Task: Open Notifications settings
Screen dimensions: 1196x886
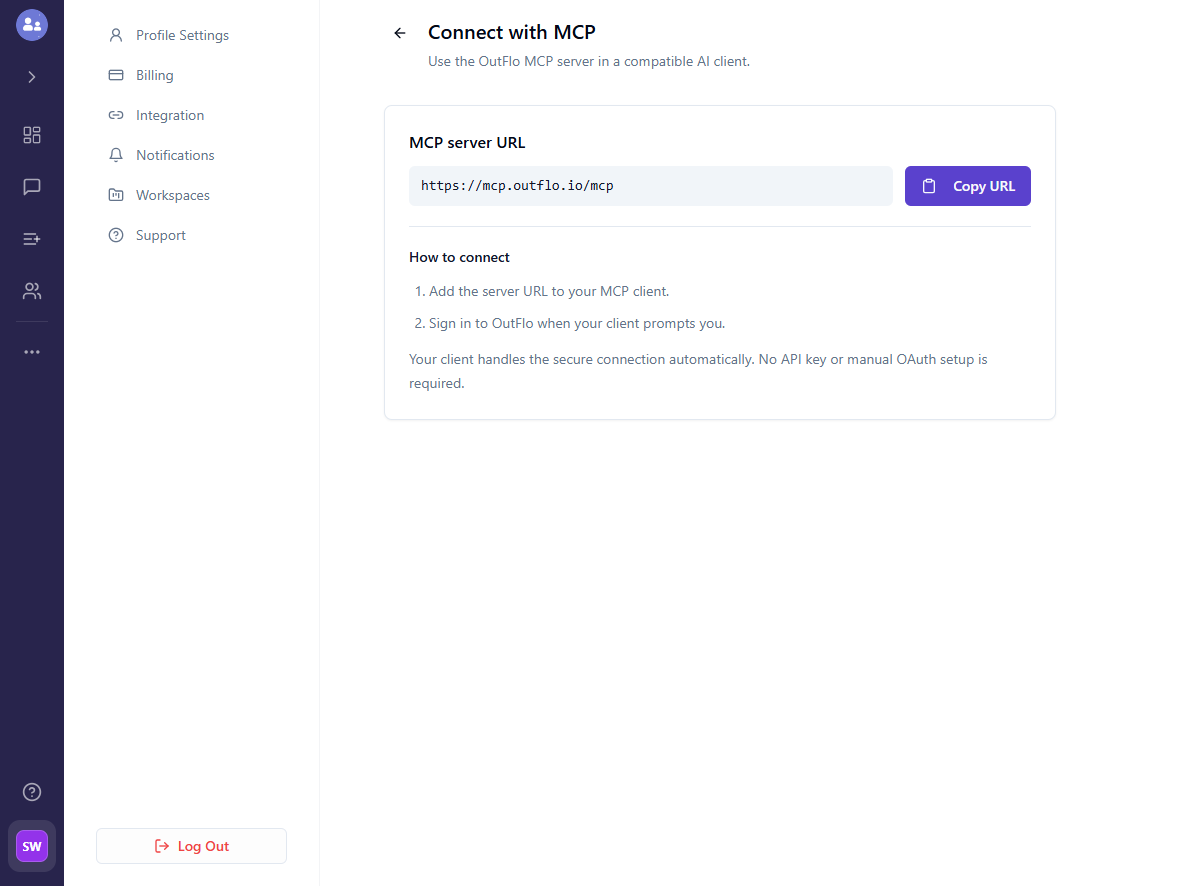Action: pyautogui.click(x=162, y=155)
